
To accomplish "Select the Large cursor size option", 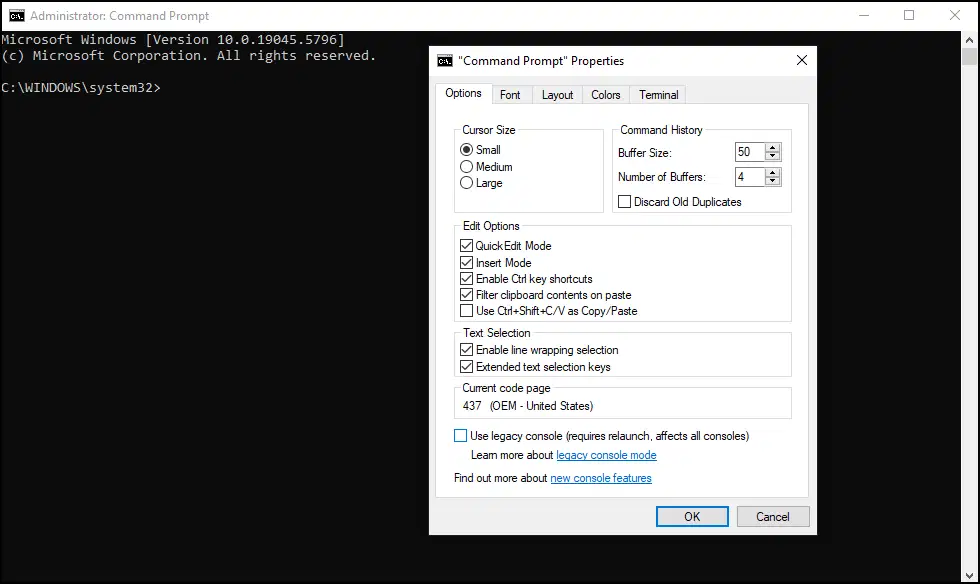I will click(466, 183).
